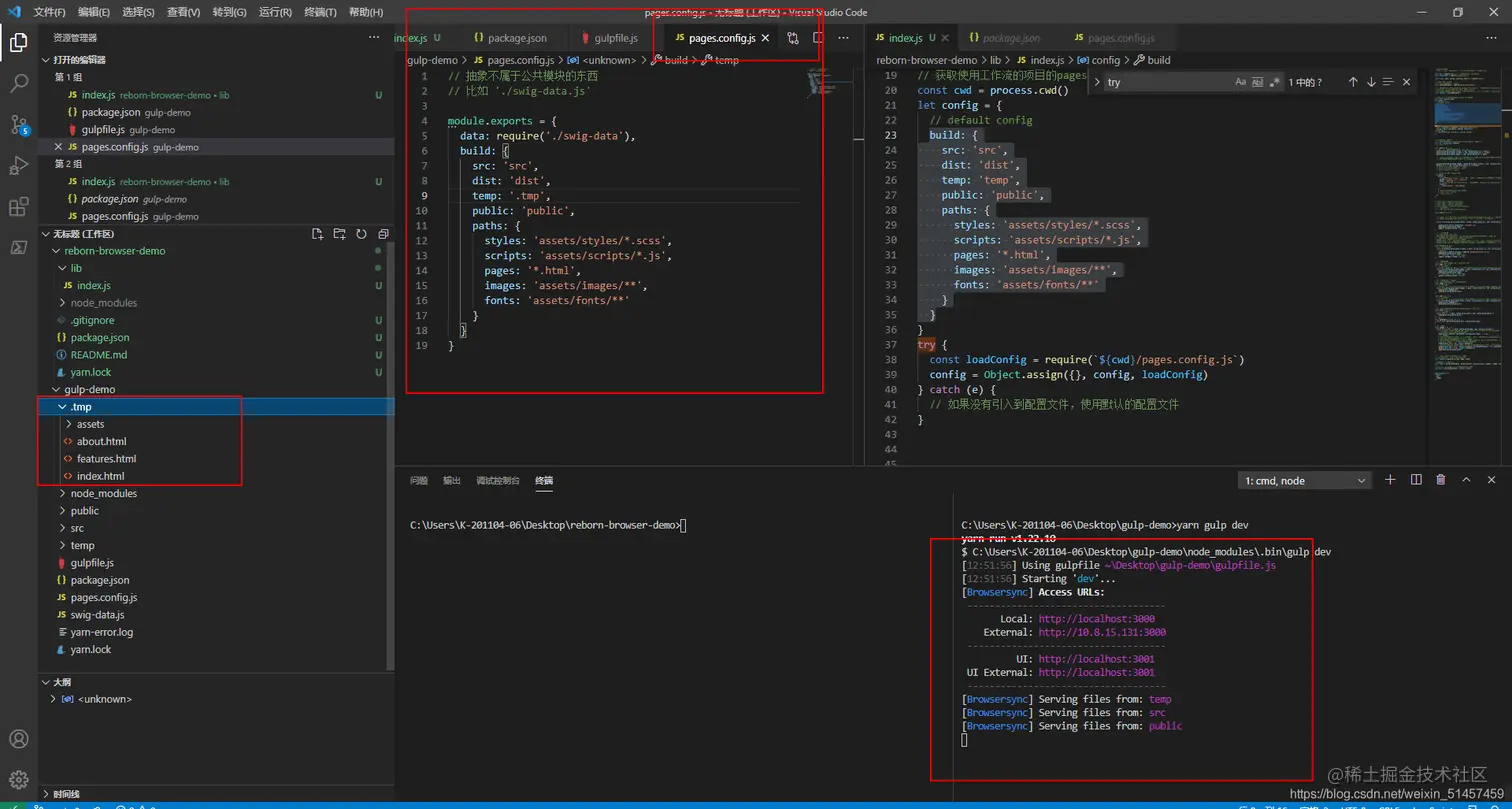Close the terminal panel
1512x809 pixels.
tap(1492, 480)
